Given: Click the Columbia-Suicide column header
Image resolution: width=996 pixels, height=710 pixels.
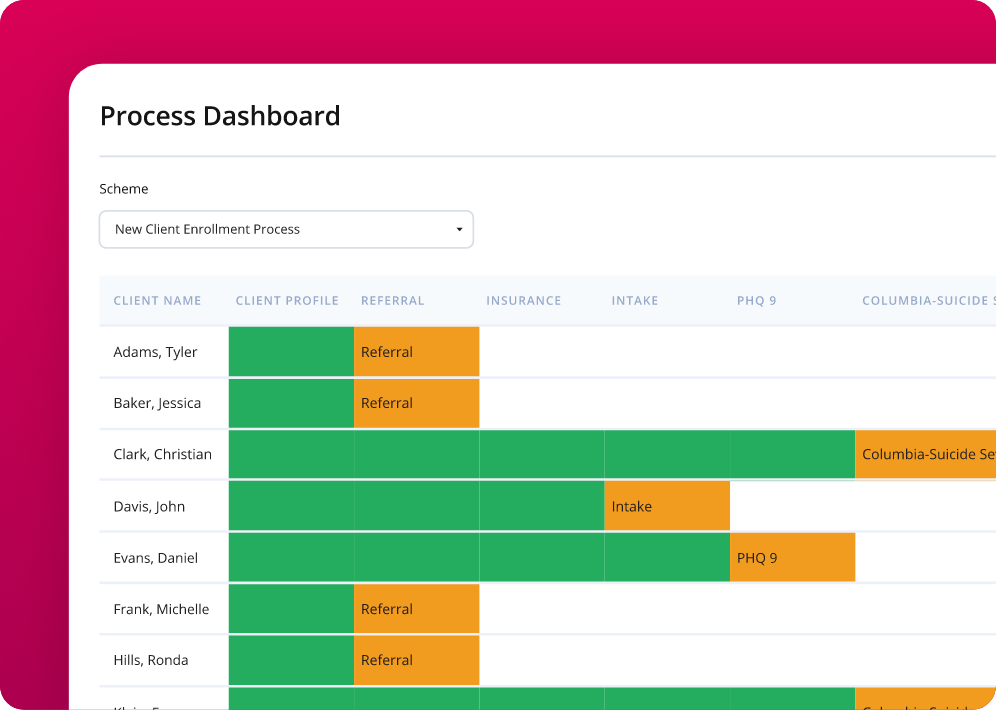Looking at the screenshot, I should point(925,301).
